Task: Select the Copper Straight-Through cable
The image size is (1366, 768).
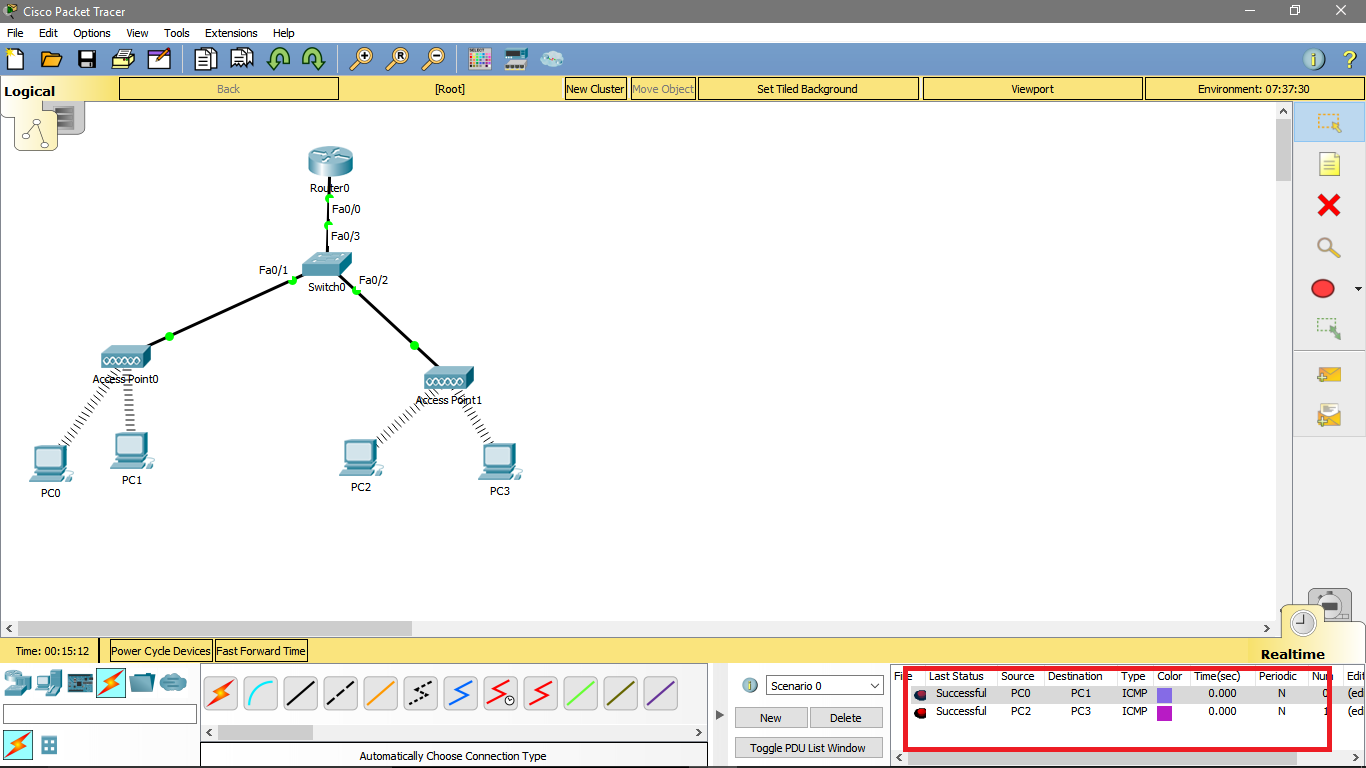Action: pos(300,691)
